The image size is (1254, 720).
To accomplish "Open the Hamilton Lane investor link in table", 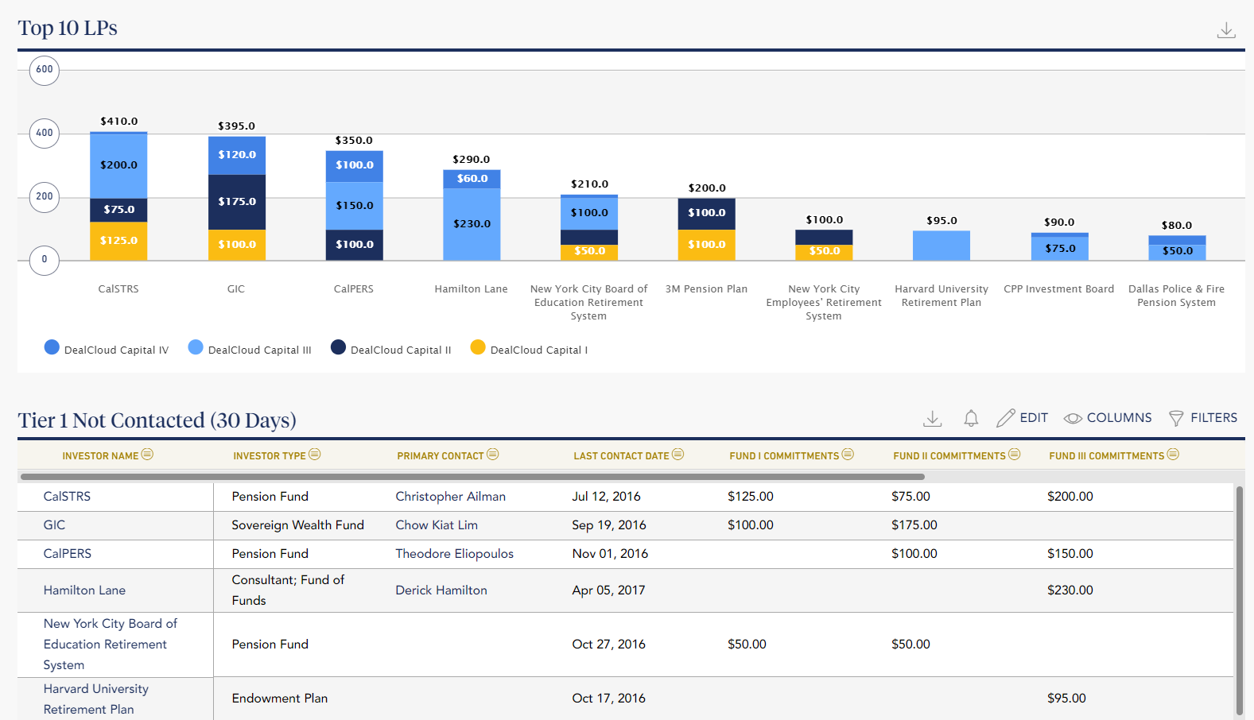I will pos(84,590).
